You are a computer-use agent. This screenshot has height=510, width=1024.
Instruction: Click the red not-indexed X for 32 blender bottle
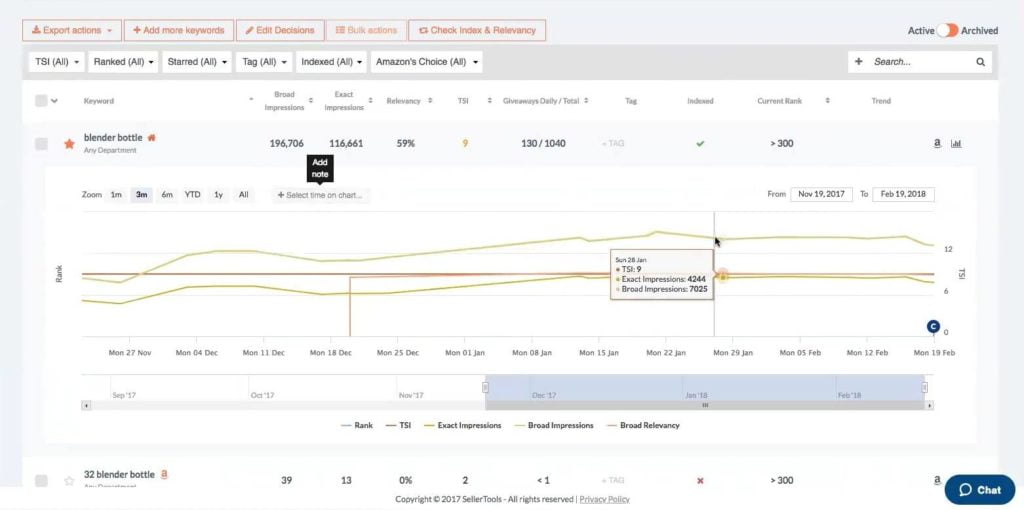tap(700, 481)
